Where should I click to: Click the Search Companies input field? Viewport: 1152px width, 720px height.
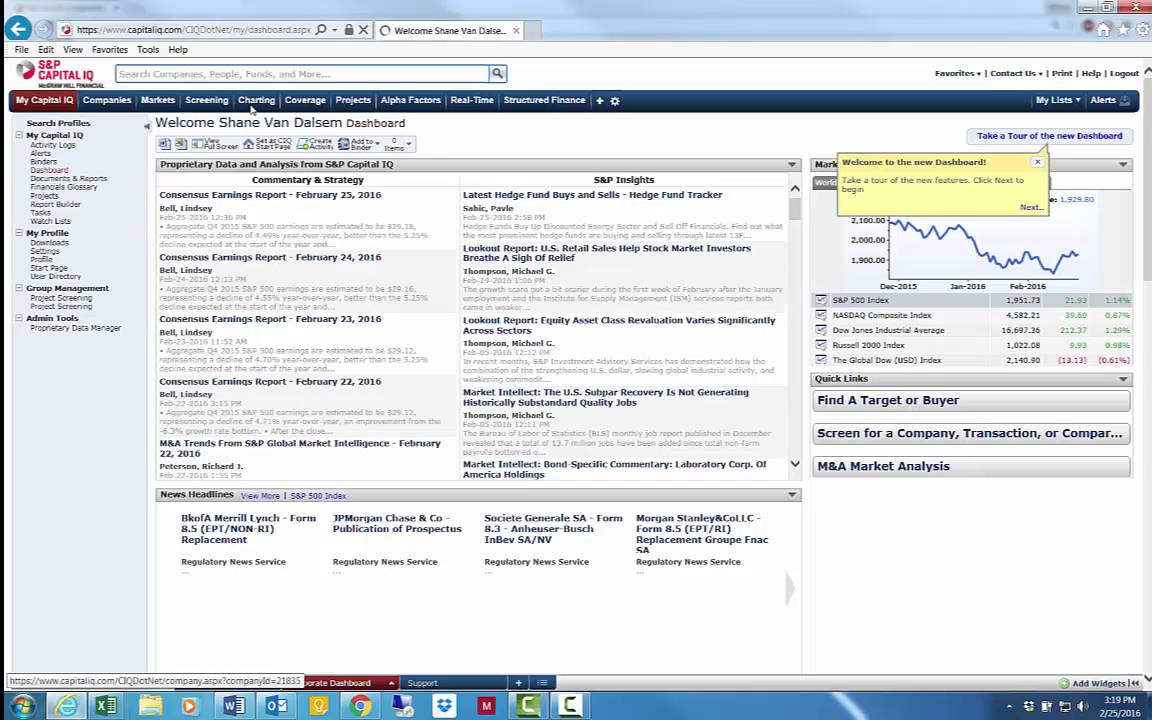[x=302, y=73]
